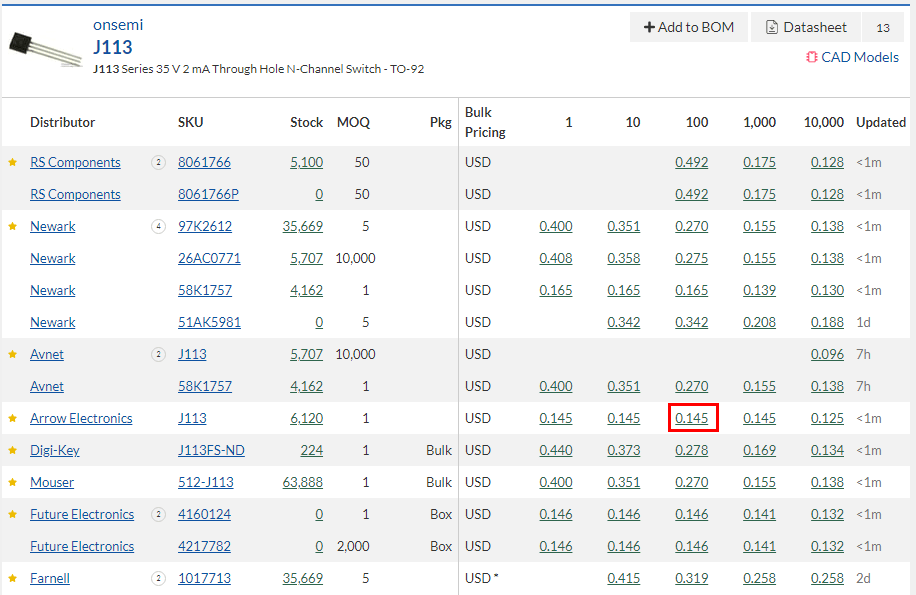
Task: Expand Newark offers count badge 4
Action: [x=158, y=226]
